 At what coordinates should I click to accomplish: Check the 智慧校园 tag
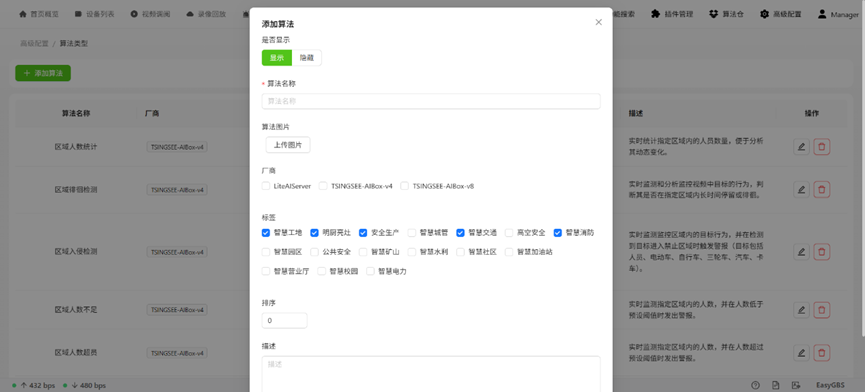click(322, 271)
